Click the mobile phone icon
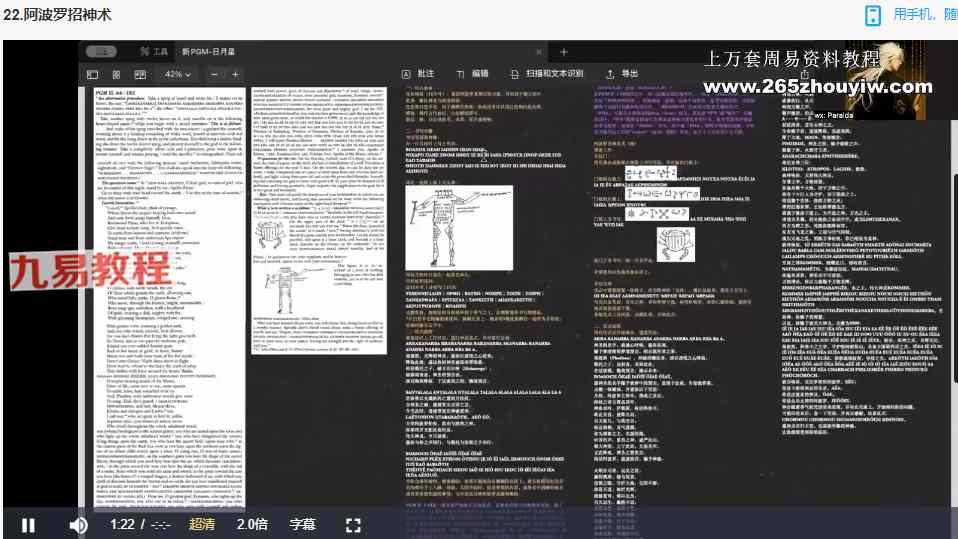 coord(872,15)
